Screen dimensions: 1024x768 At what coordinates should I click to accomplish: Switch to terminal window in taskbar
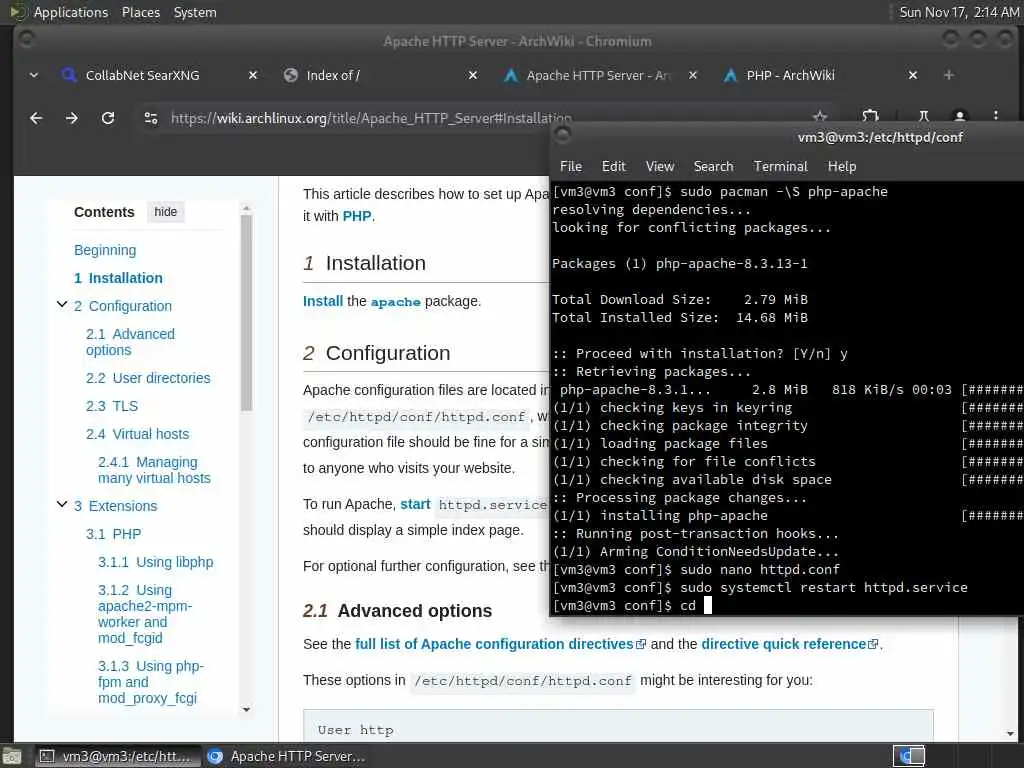(116, 756)
